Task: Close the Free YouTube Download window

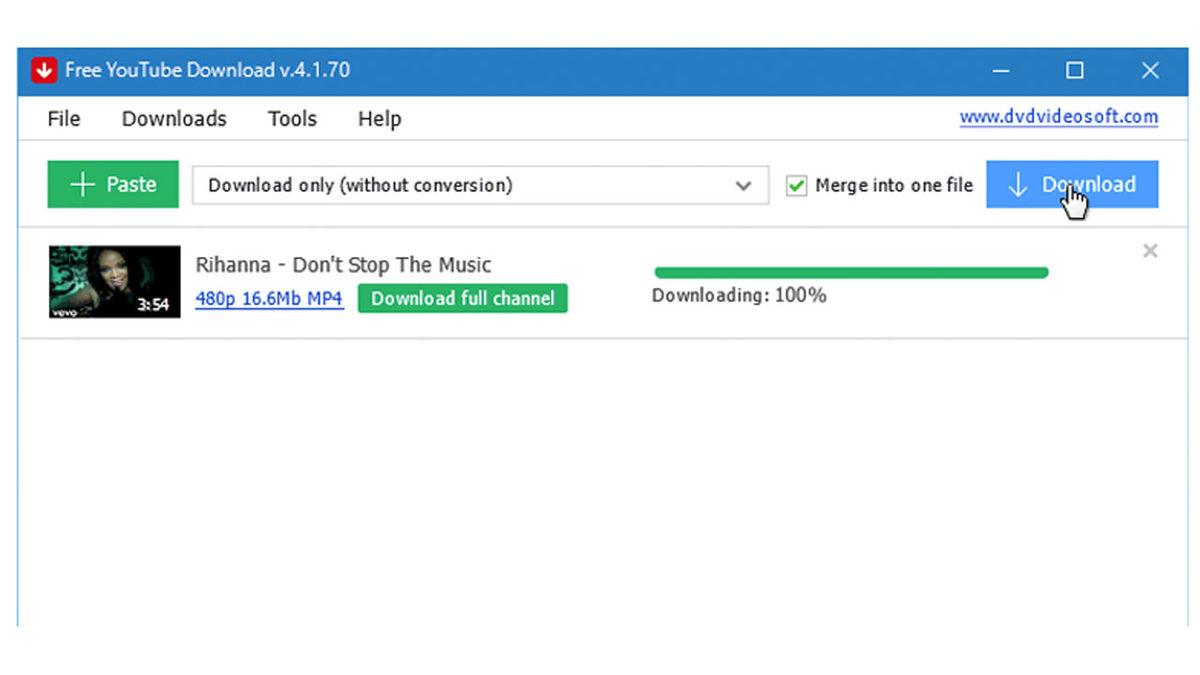Action: pos(1150,71)
